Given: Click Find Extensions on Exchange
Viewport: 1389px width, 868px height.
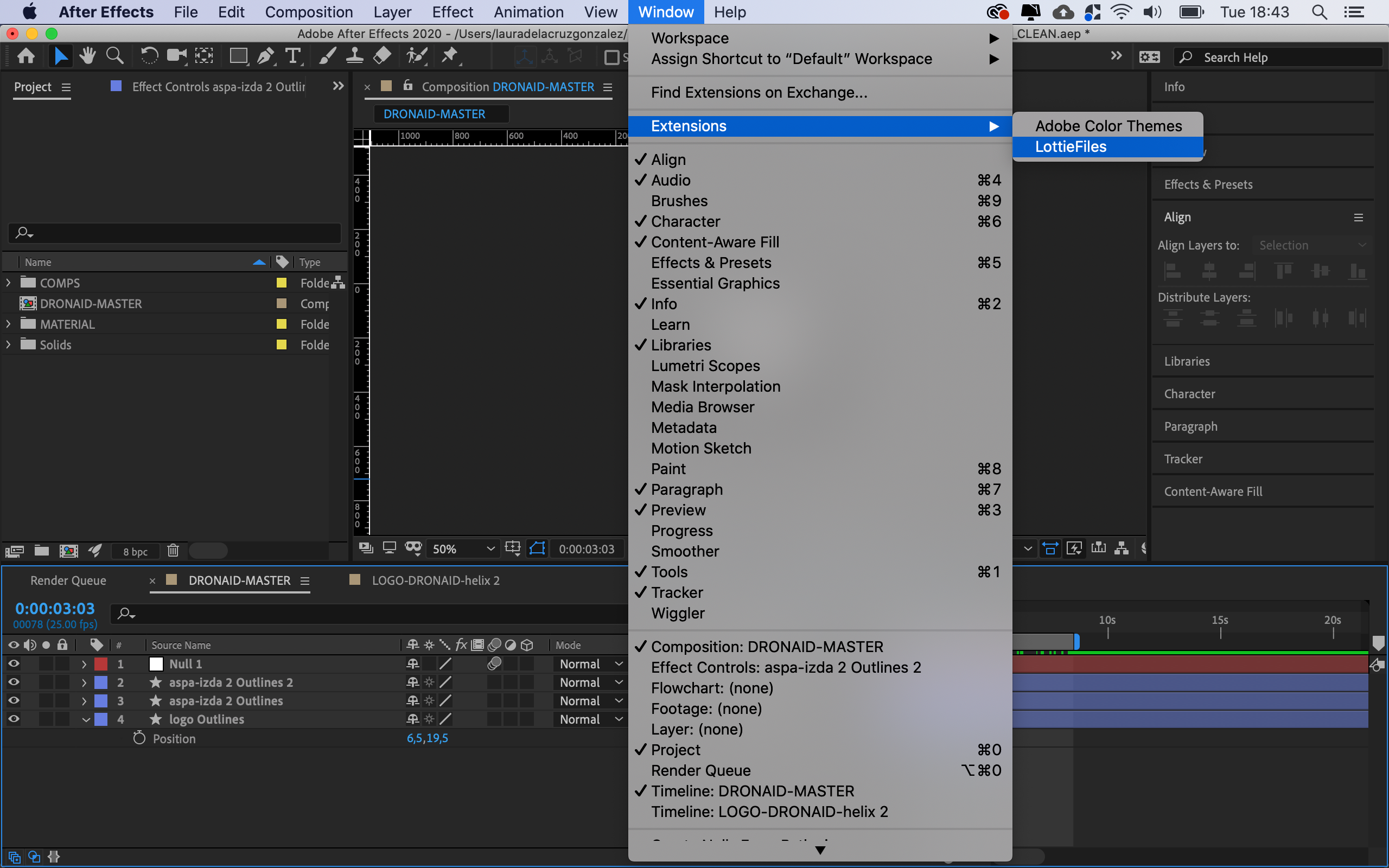Looking at the screenshot, I should tap(757, 92).
